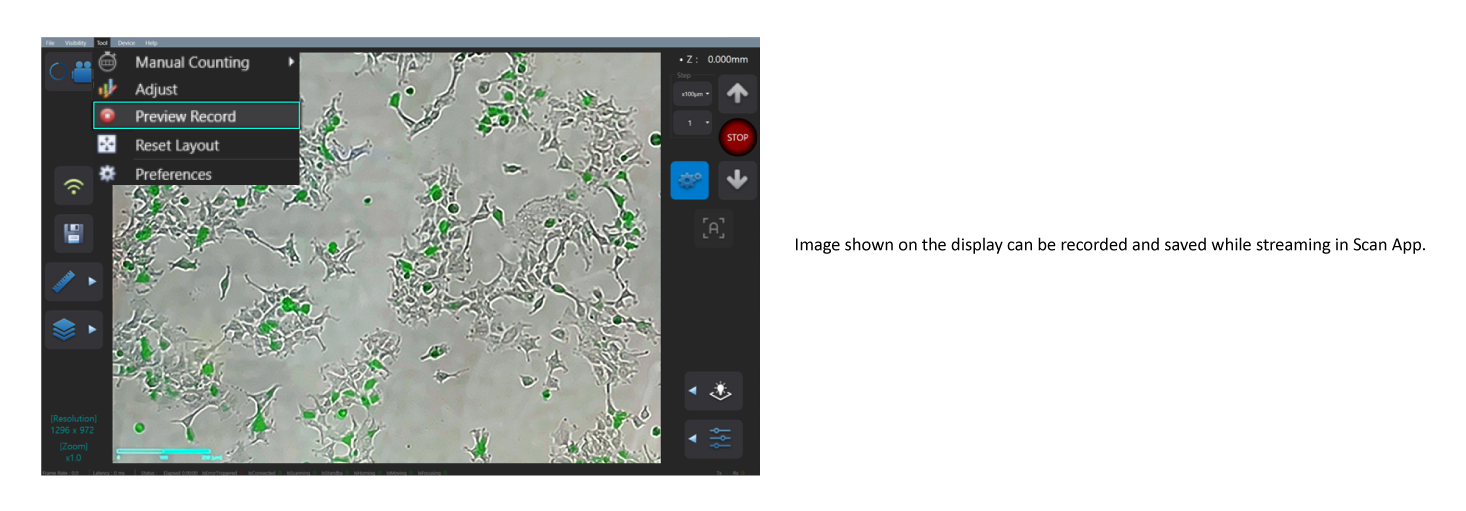
Task: Open the step count dropdown showing 1
Action: pos(693,123)
